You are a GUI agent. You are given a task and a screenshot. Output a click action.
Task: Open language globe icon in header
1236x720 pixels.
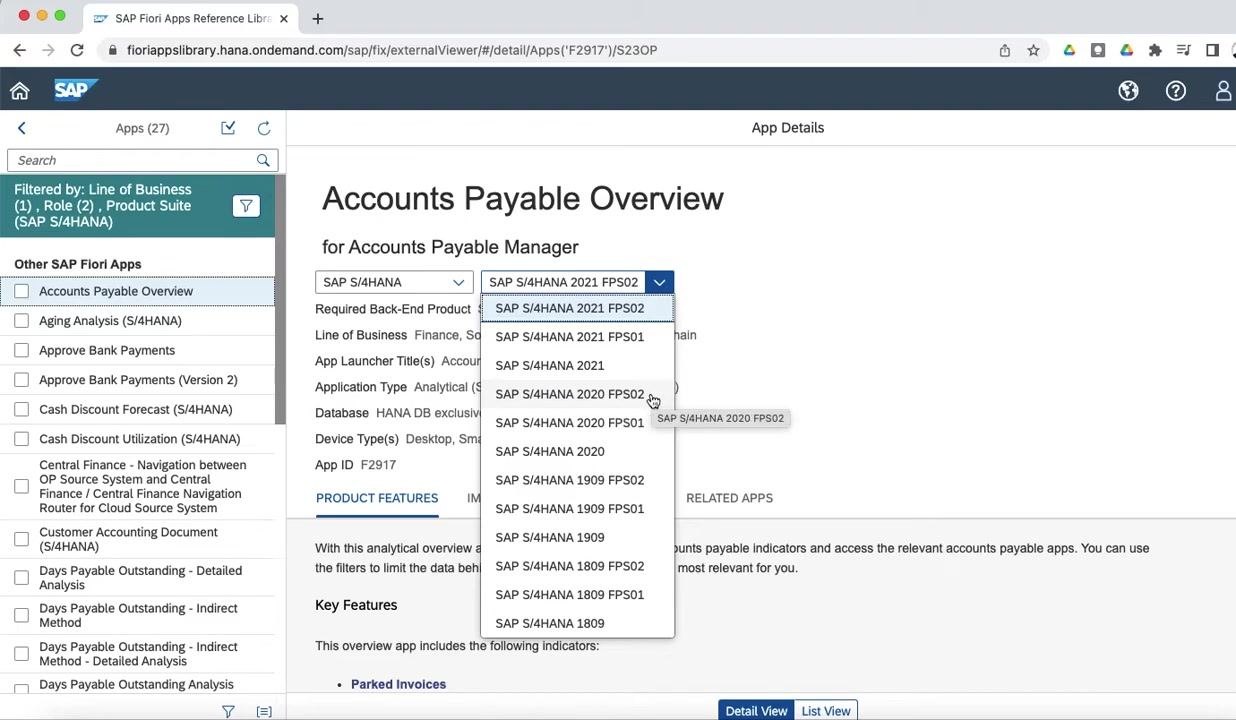pos(1128,91)
